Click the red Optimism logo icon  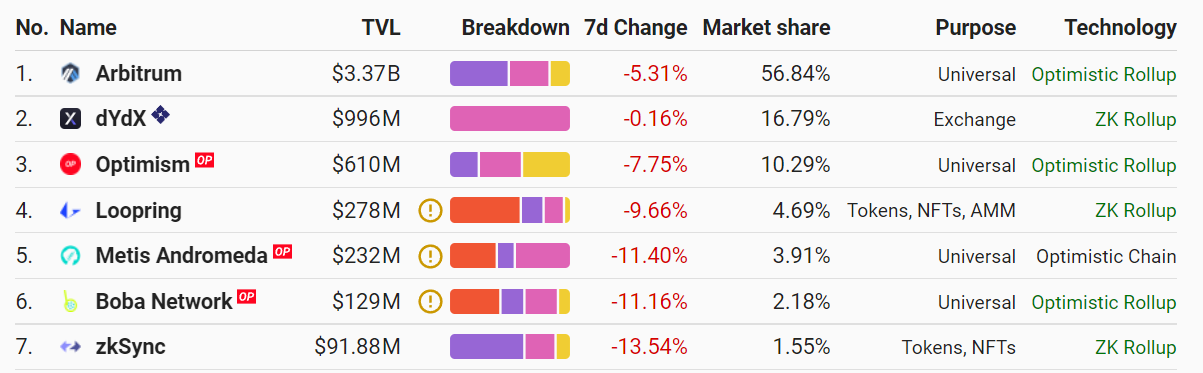[x=70, y=164]
